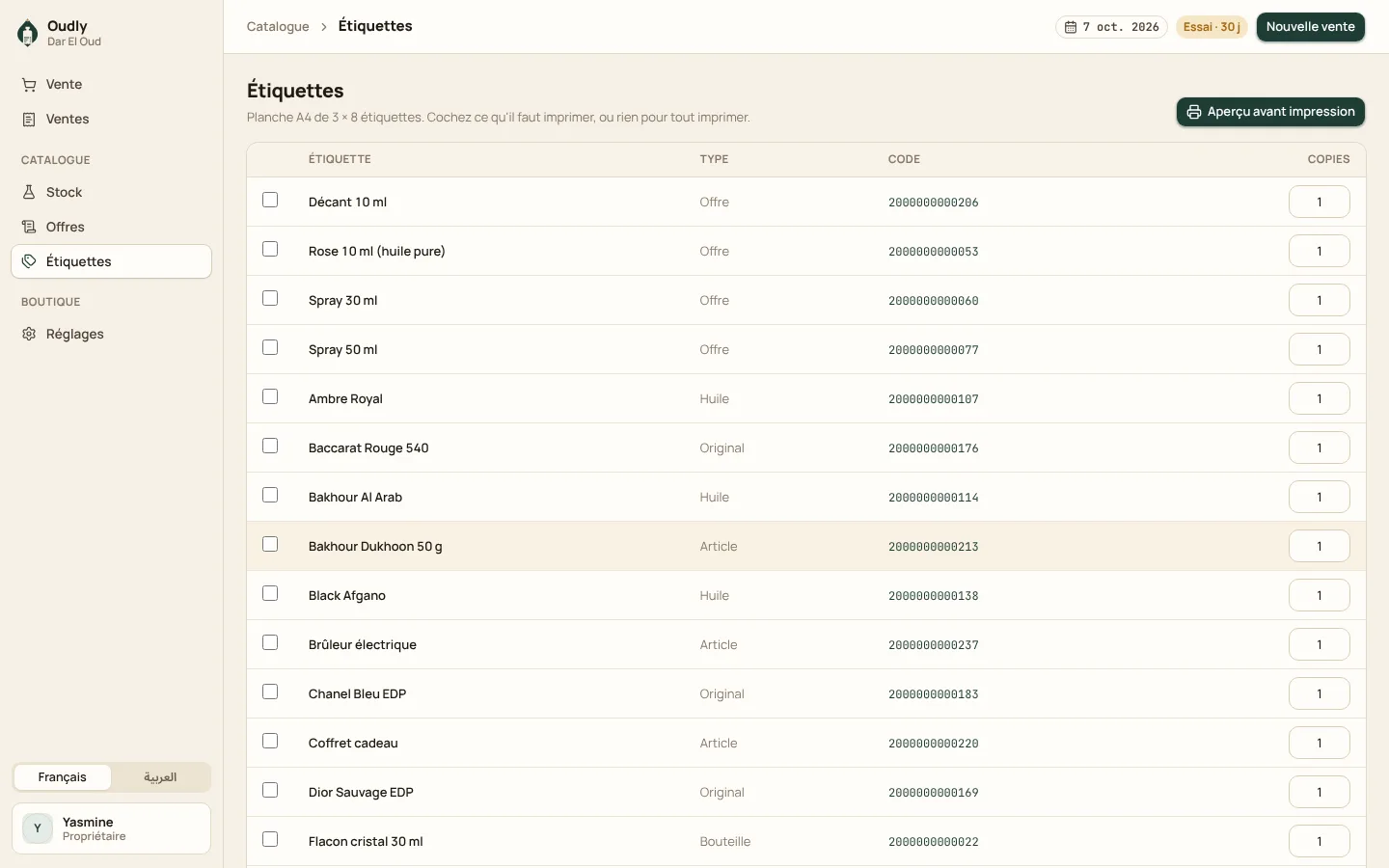Switch language to العربية

(x=160, y=777)
